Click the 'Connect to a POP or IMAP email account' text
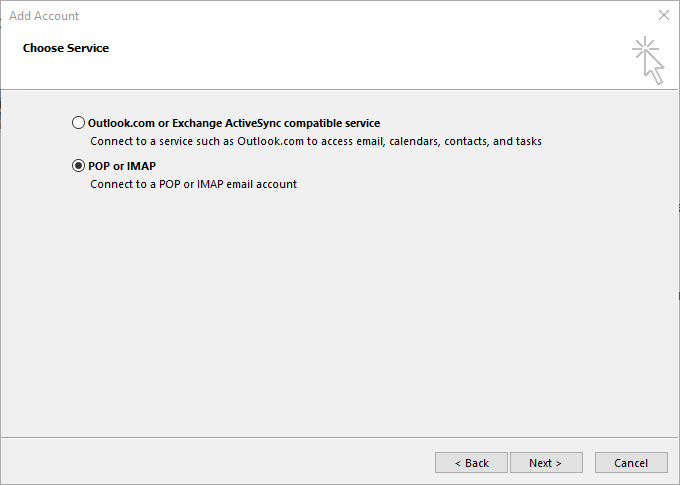Image resolution: width=680 pixels, height=485 pixels. coord(193,184)
